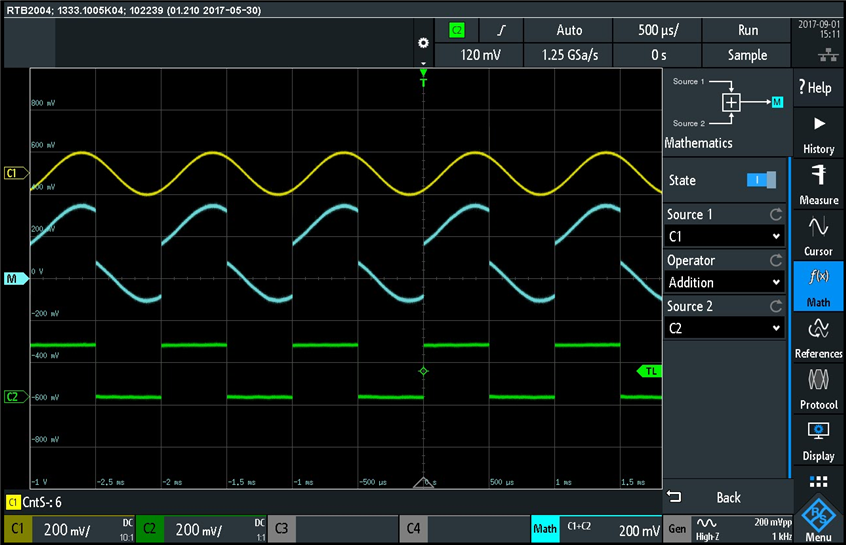The height and width of the screenshot is (545, 846).
Task: Expand the Source 1 dropdown showing C1
Action: pos(724,236)
